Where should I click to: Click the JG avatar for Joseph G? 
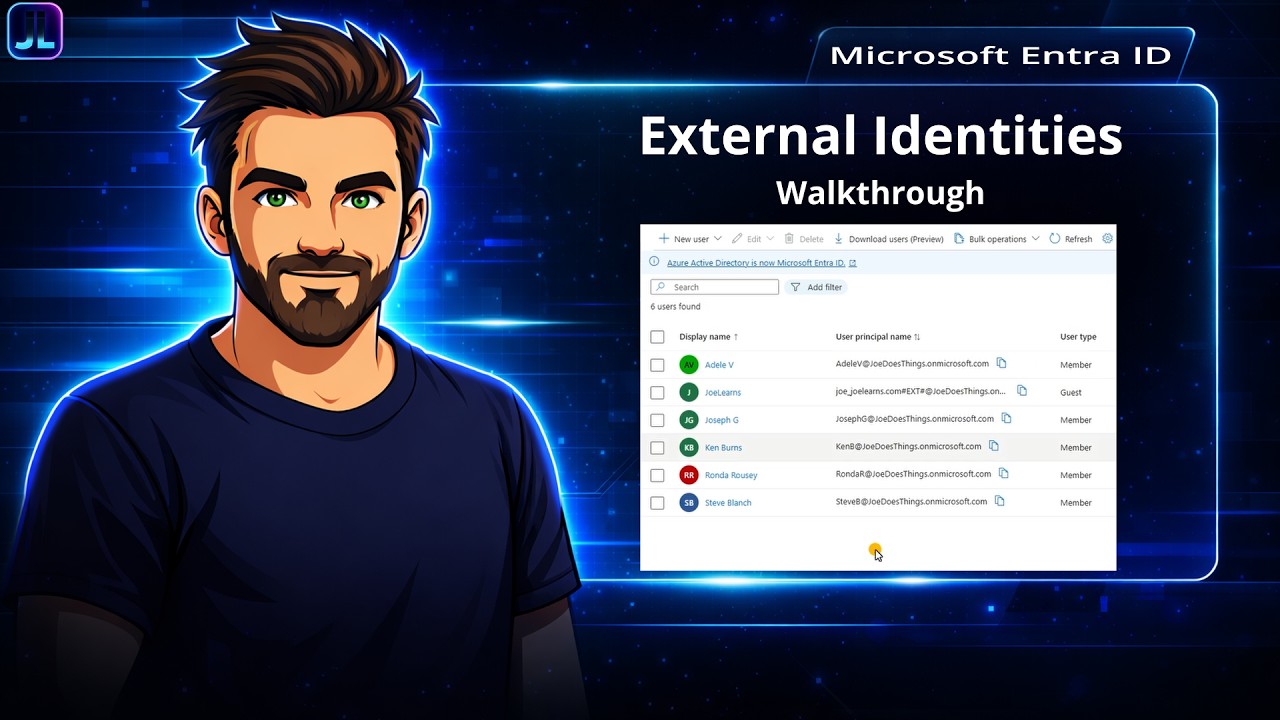pyautogui.click(x=688, y=420)
